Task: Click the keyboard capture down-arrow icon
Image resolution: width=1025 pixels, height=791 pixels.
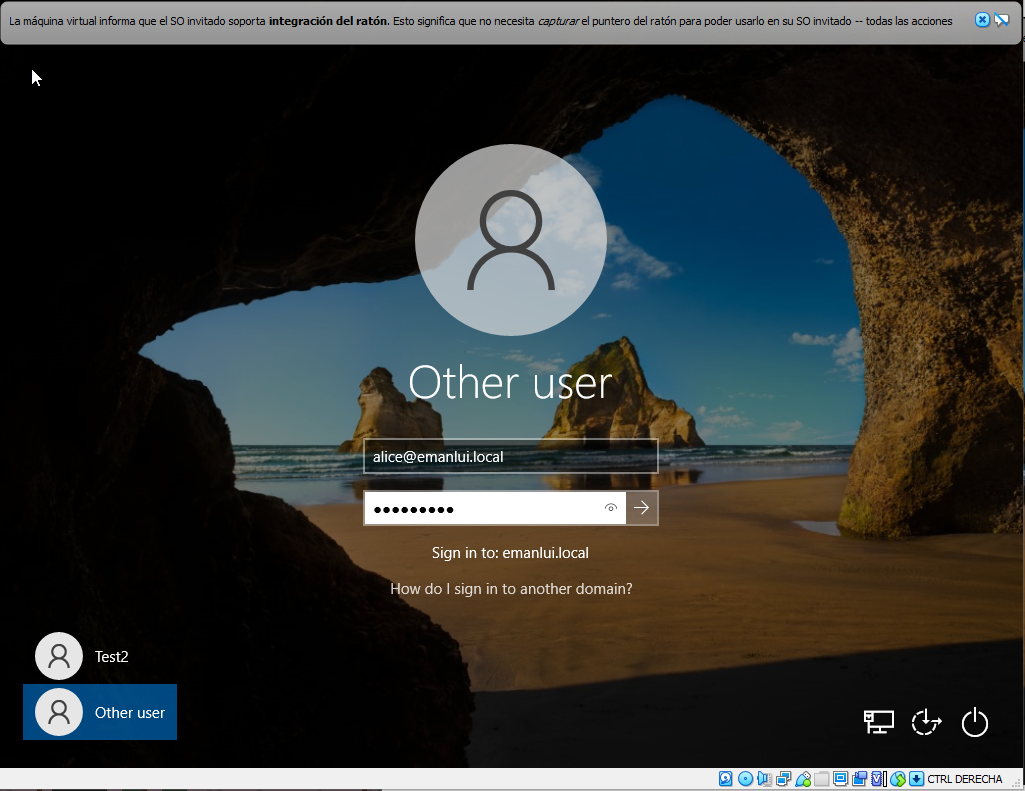Action: (915, 779)
